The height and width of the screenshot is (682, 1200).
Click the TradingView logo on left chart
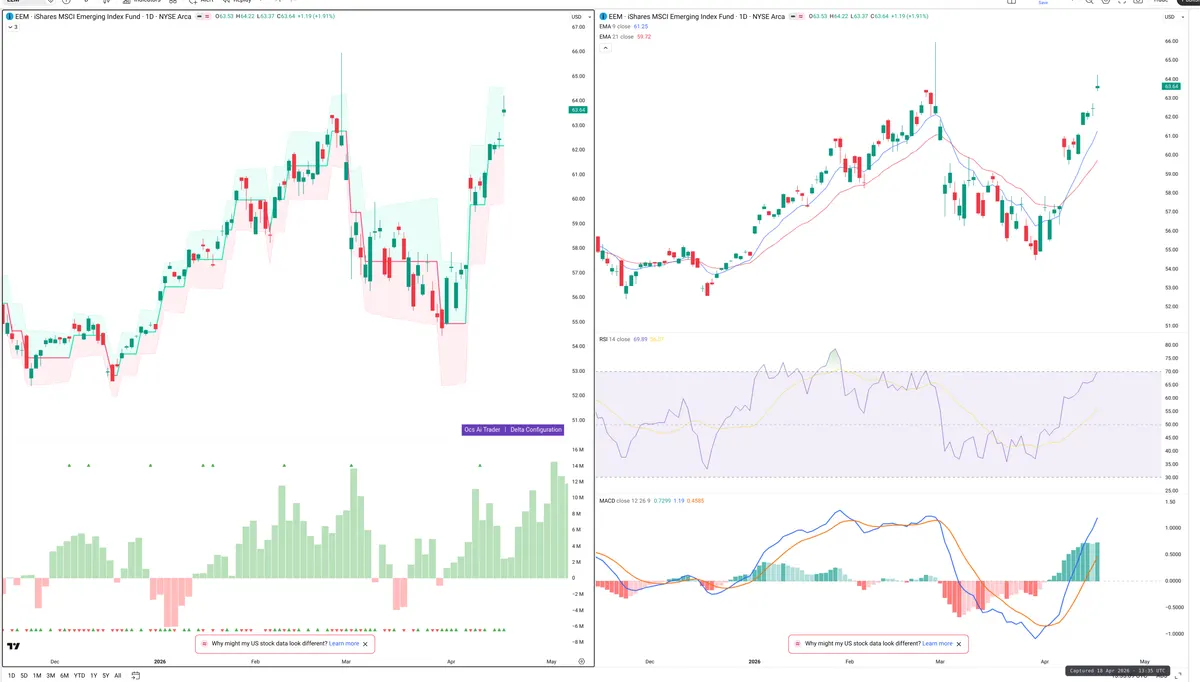(x=14, y=647)
